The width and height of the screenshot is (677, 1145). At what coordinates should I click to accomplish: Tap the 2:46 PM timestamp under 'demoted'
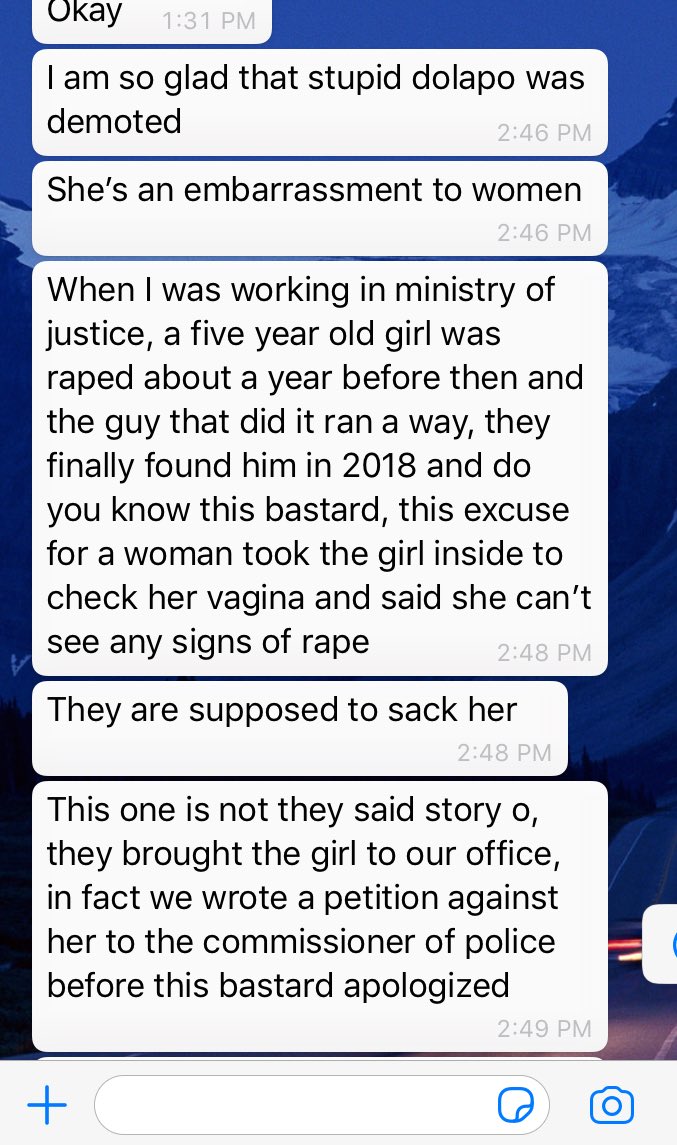click(544, 132)
